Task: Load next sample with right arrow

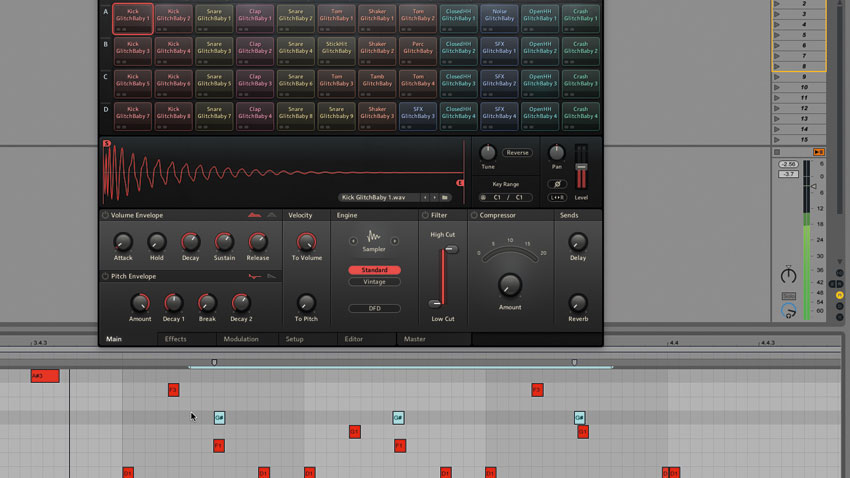Action: (434, 198)
